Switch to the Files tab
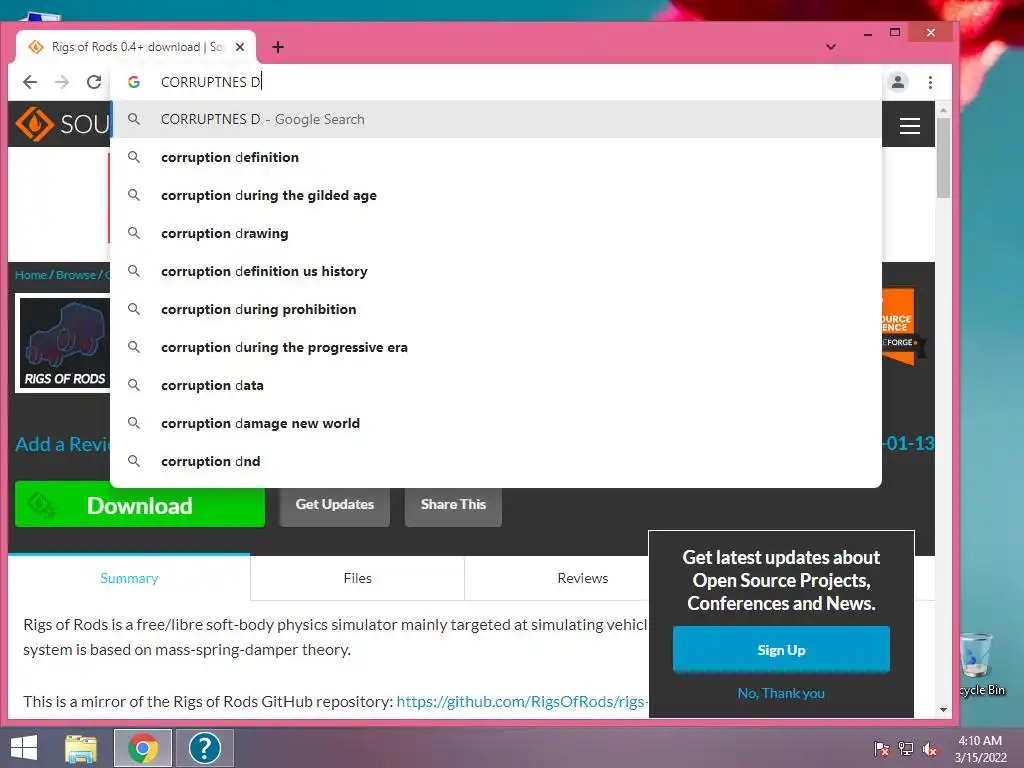Screen dimensions: 1024x768 pyautogui.click(x=357, y=578)
